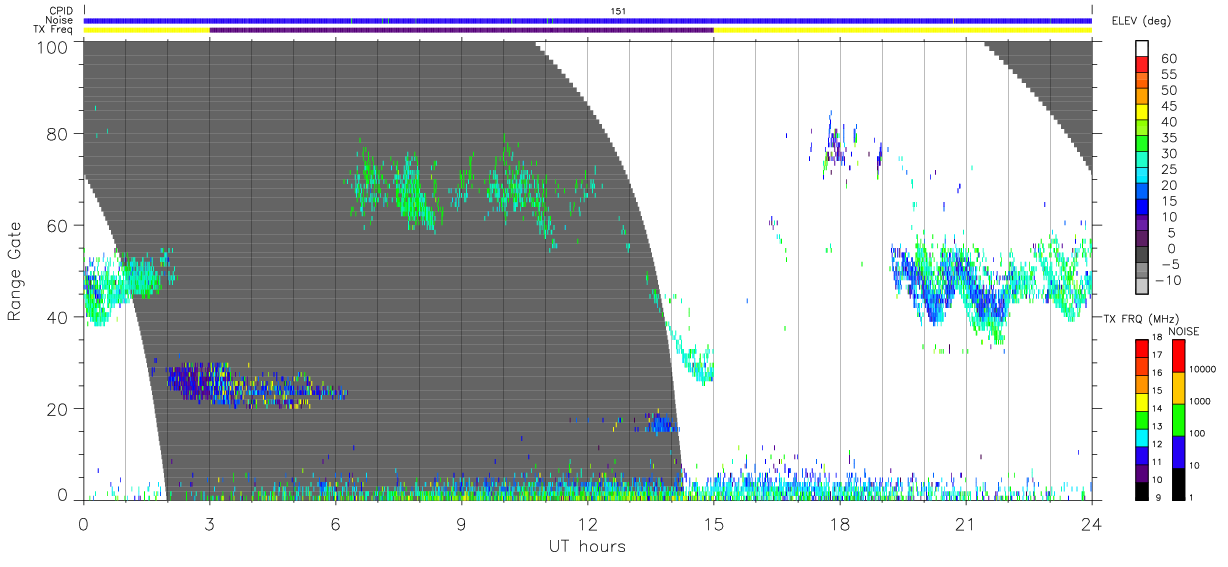1228x567 pixels.
Task: Click the 'CPID' label at the top left
Action: [x=60, y=10]
